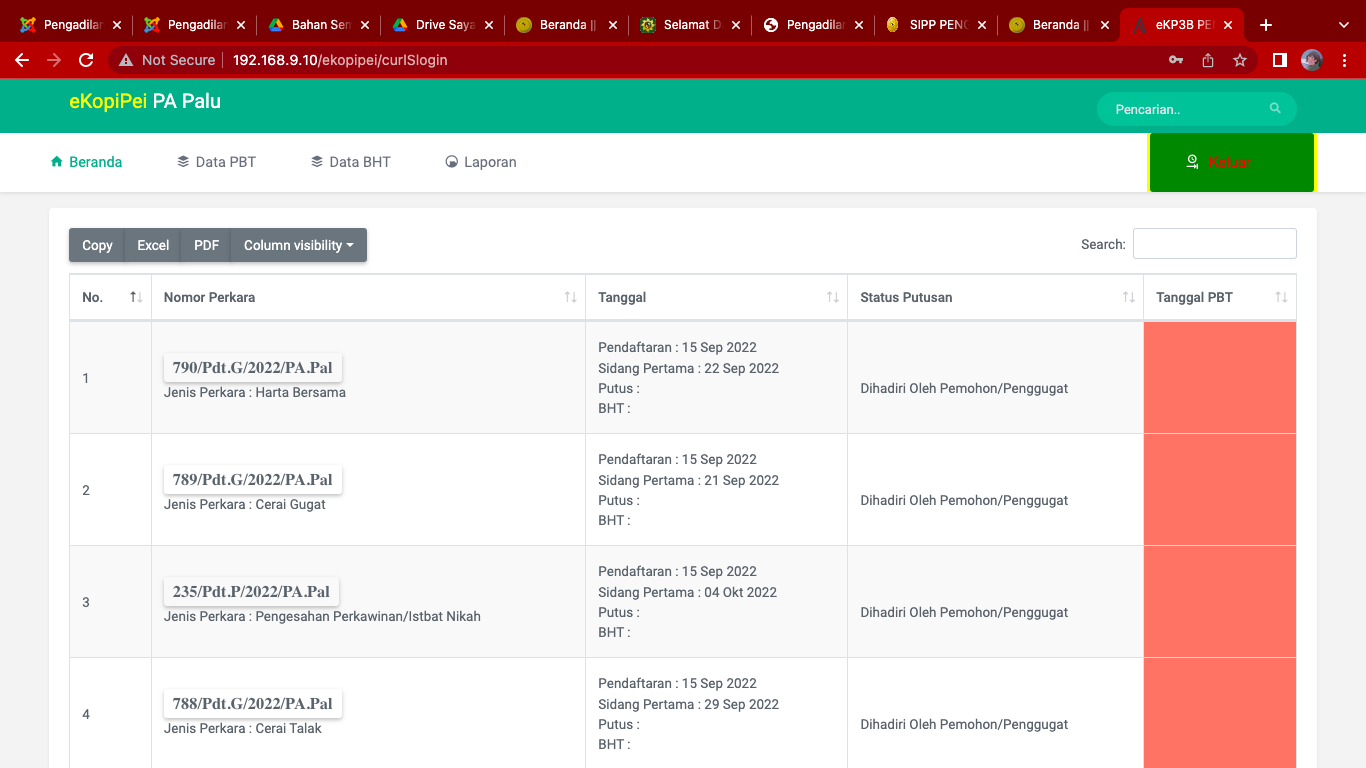Image resolution: width=1366 pixels, height=768 pixels.
Task: Bookmark this page with the star icon
Action: (x=1240, y=60)
